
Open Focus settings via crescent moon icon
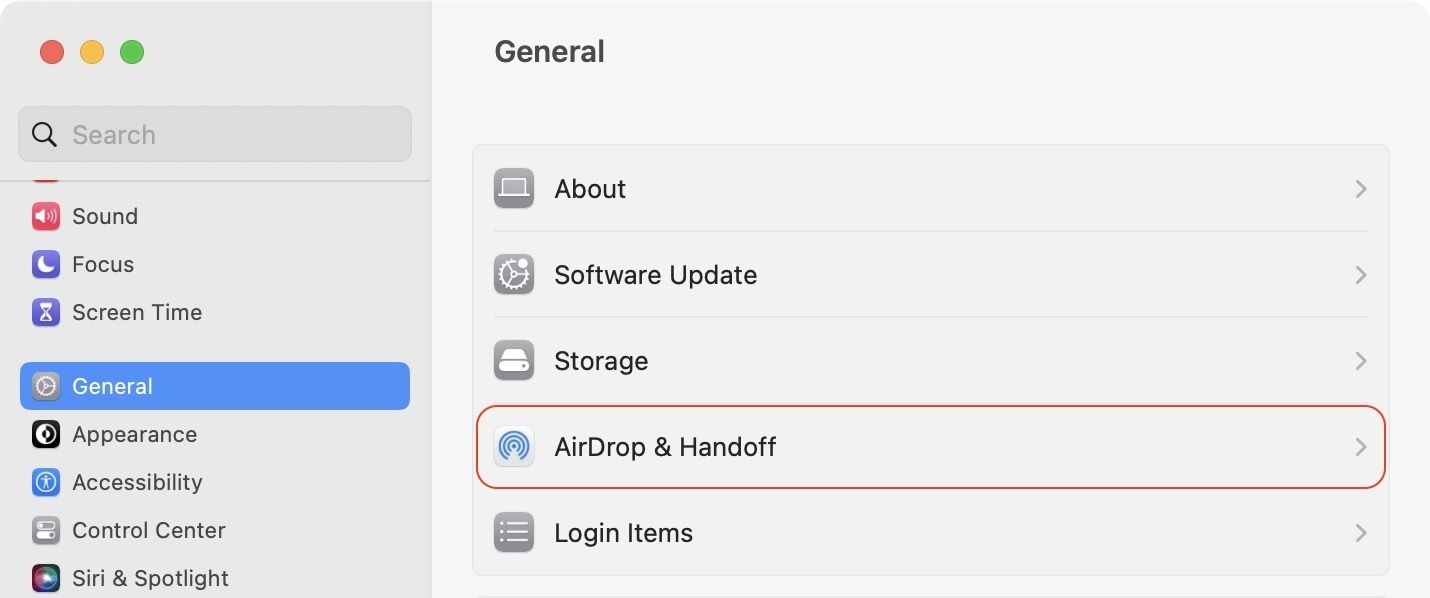[x=45, y=264]
